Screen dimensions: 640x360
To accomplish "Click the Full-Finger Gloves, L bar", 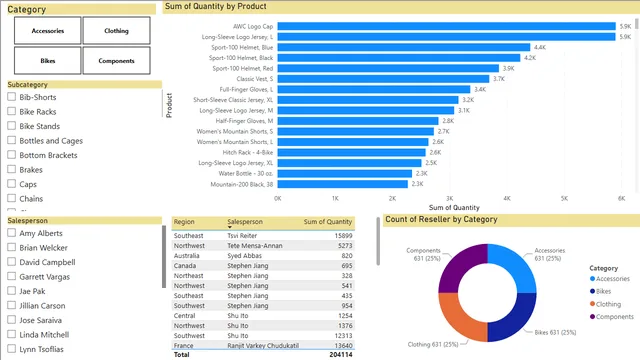I will point(374,89).
